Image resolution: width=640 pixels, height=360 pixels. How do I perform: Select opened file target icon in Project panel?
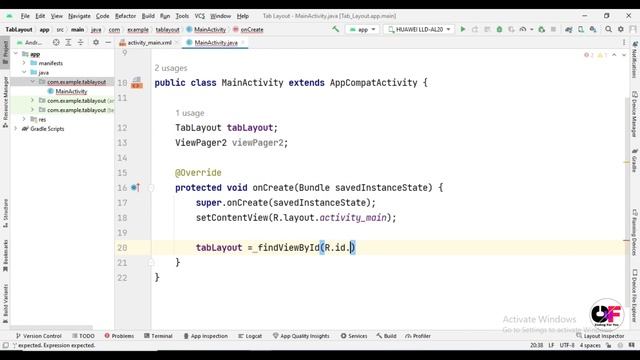[x=56, y=42]
